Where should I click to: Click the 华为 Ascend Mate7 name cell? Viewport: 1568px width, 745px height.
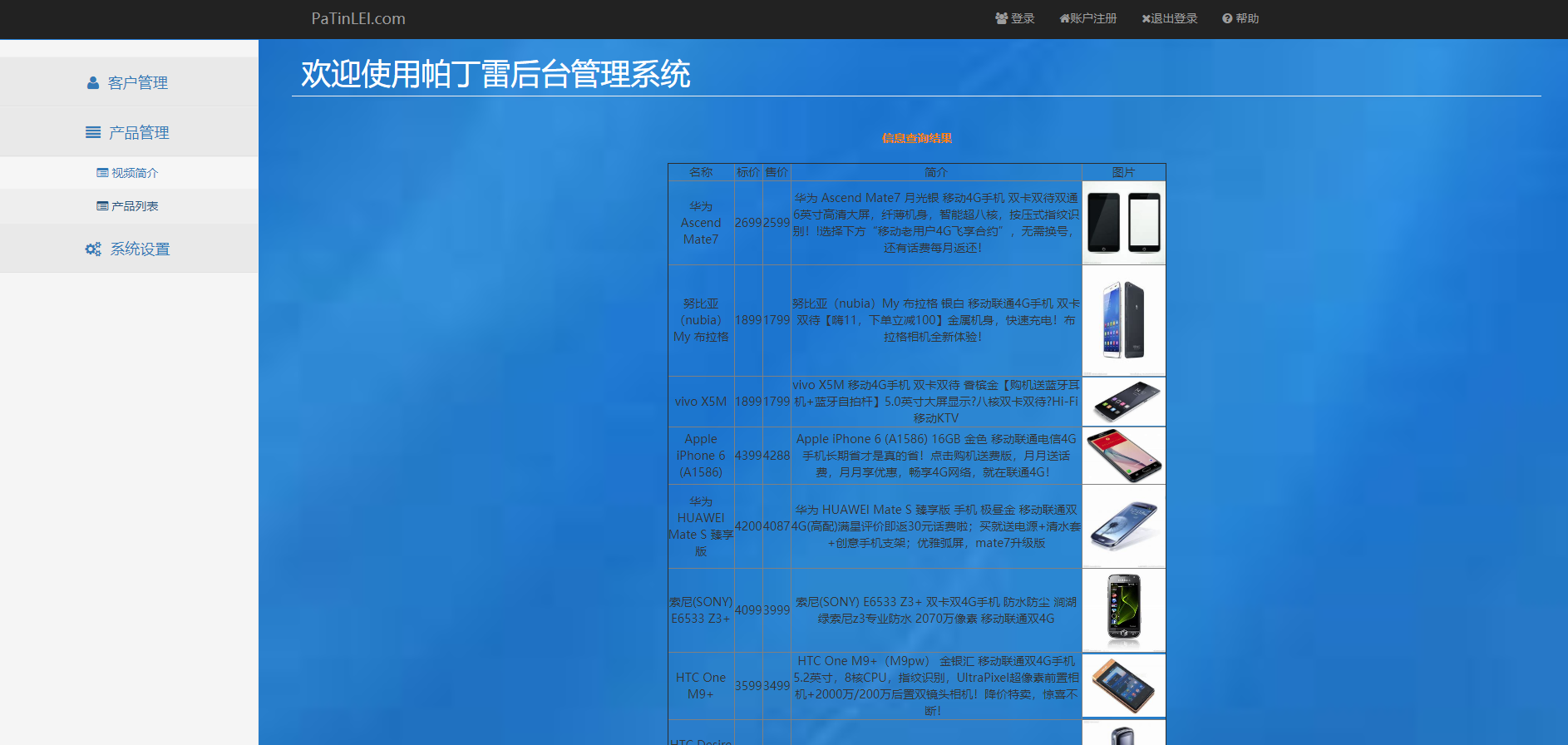pos(701,223)
